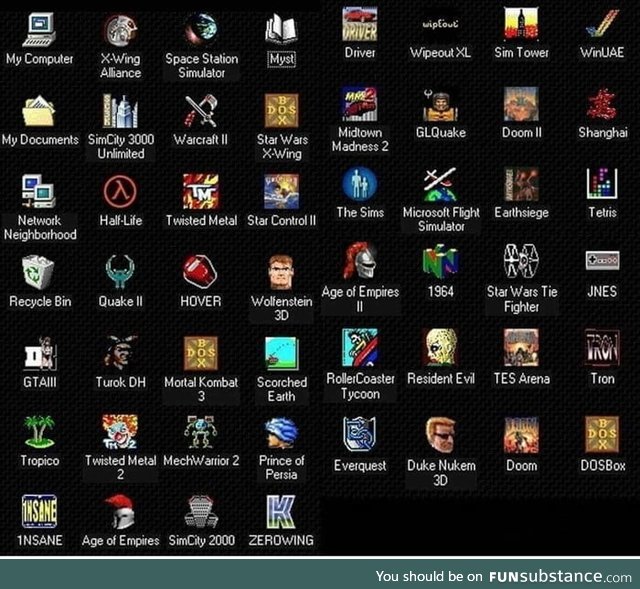Image resolution: width=640 pixels, height=589 pixels.
Task: Select the Resident Evil icon
Action: pyautogui.click(x=440, y=347)
